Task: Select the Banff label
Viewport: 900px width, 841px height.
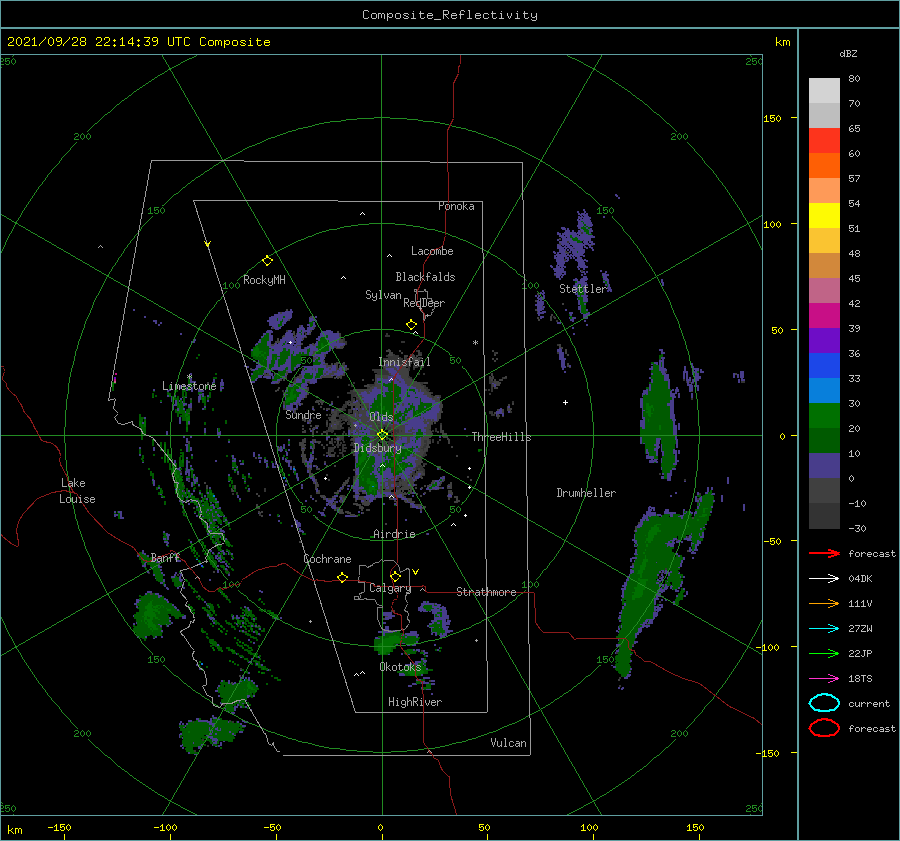Action: [165, 558]
